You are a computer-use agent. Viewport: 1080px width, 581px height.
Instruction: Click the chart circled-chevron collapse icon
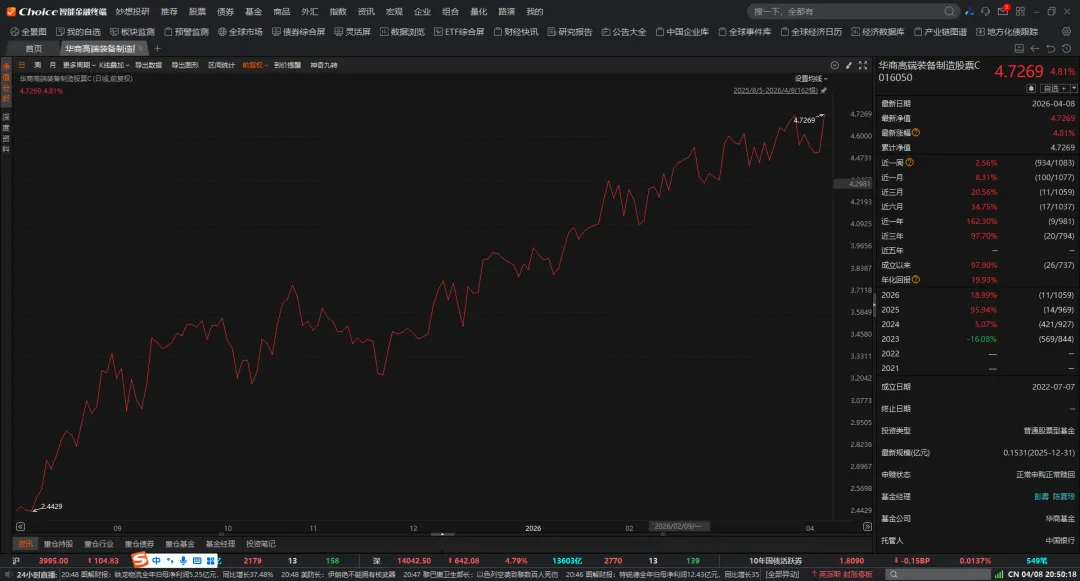tap(834, 65)
